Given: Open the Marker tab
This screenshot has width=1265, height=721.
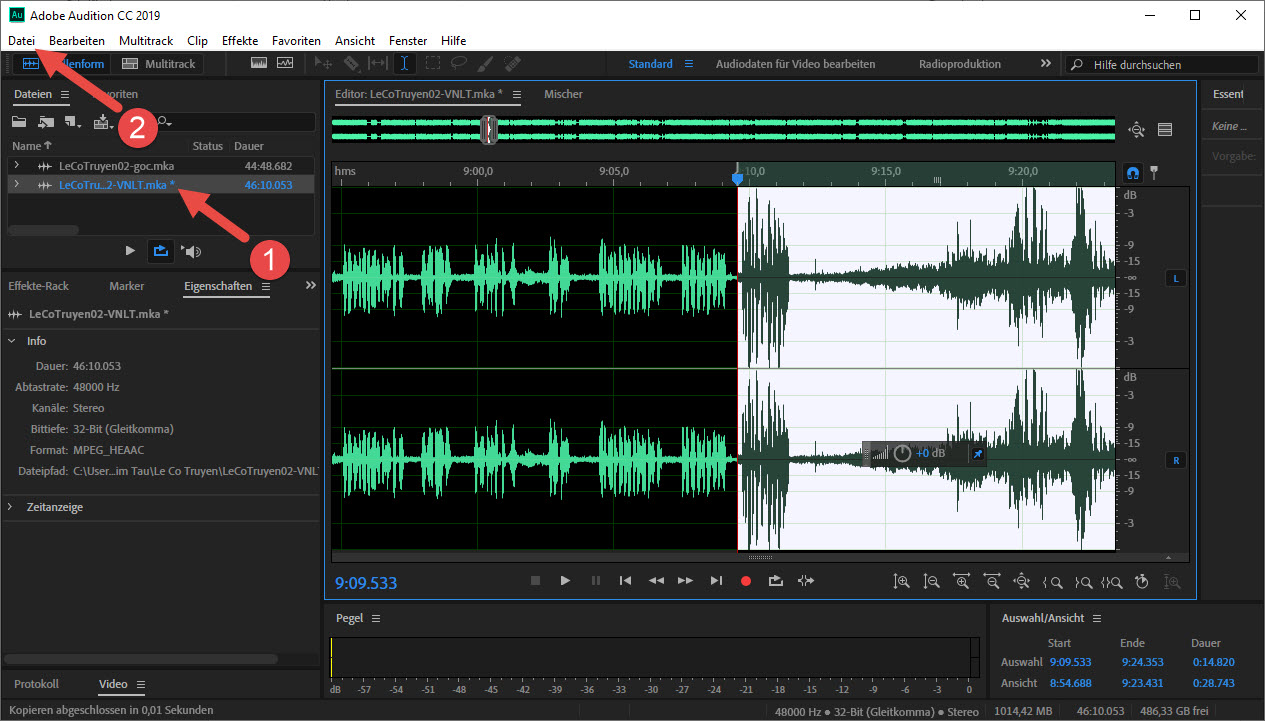Looking at the screenshot, I should click(x=127, y=286).
